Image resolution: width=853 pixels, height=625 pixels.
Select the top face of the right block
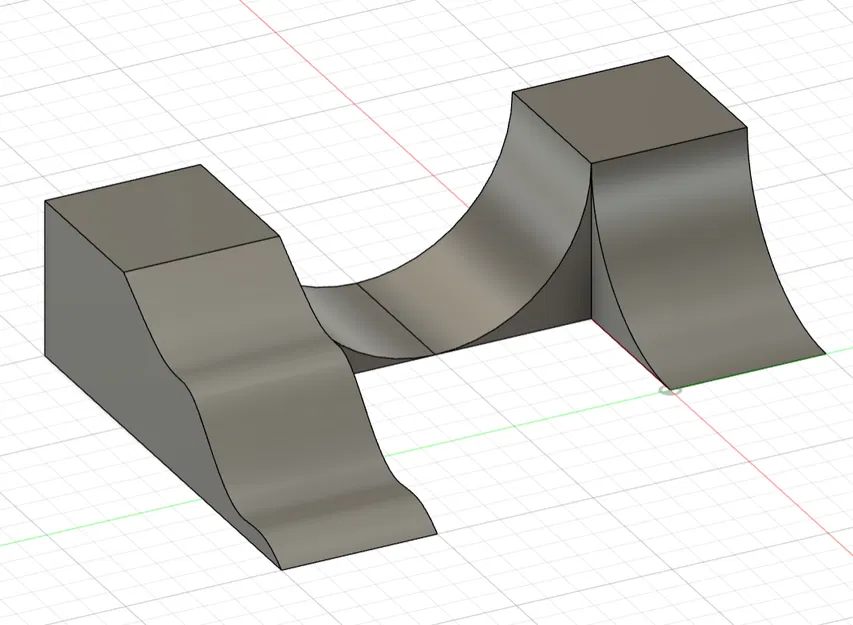[630, 109]
